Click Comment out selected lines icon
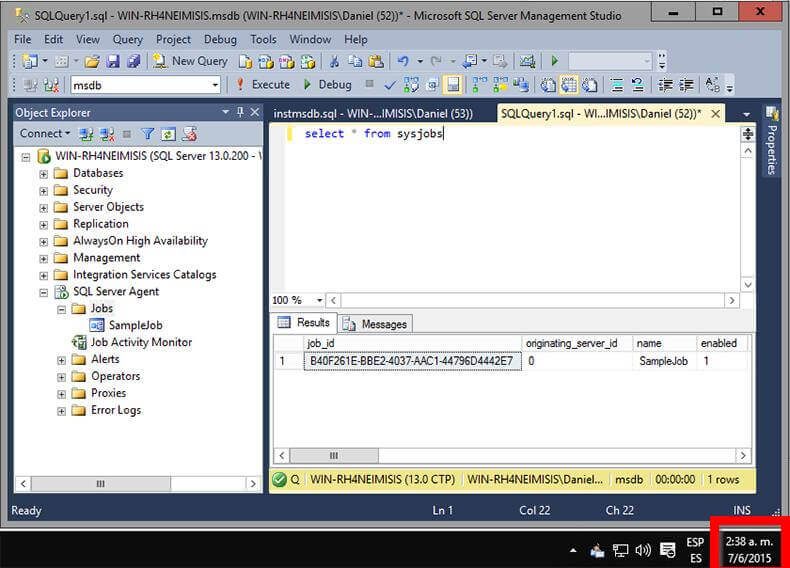 [x=617, y=85]
